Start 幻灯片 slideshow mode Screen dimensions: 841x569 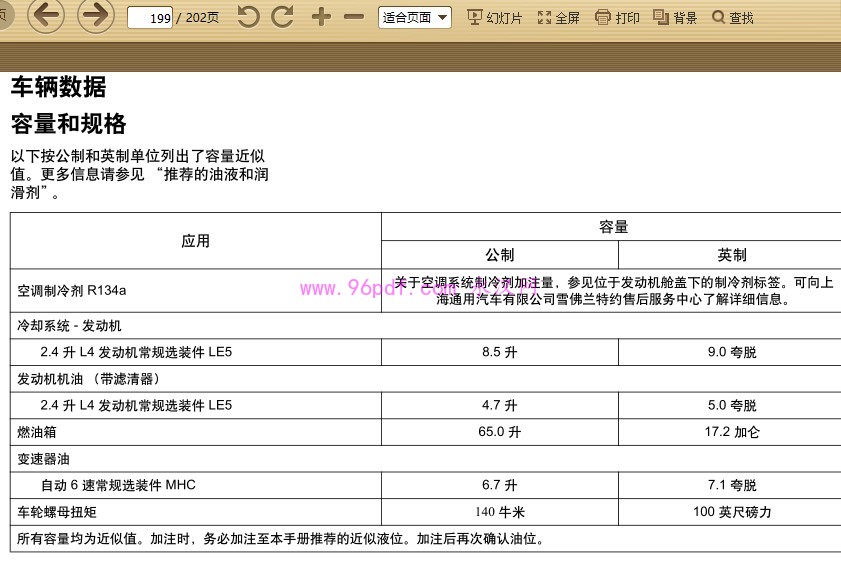point(495,18)
